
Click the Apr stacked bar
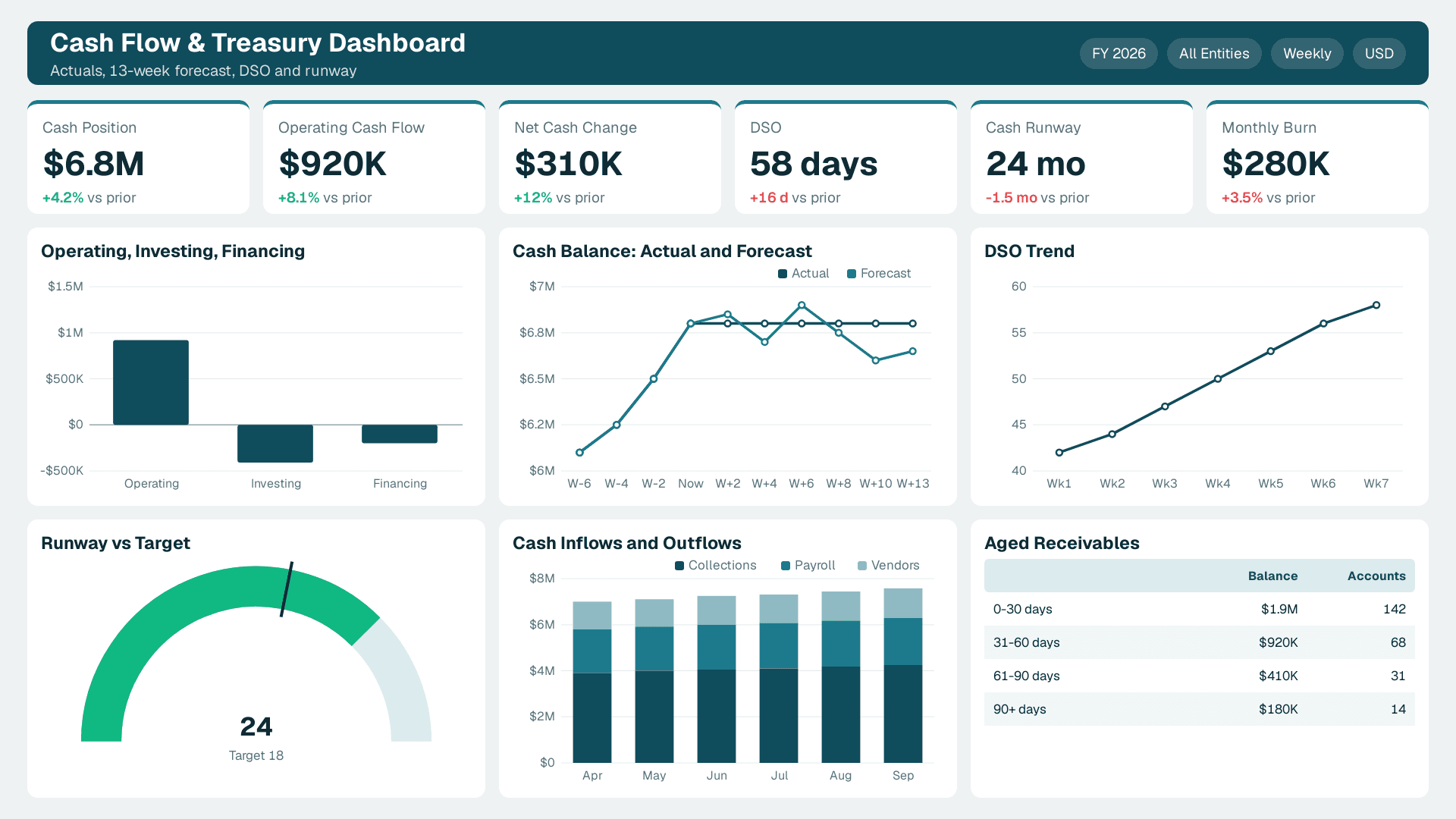pyautogui.click(x=592, y=682)
